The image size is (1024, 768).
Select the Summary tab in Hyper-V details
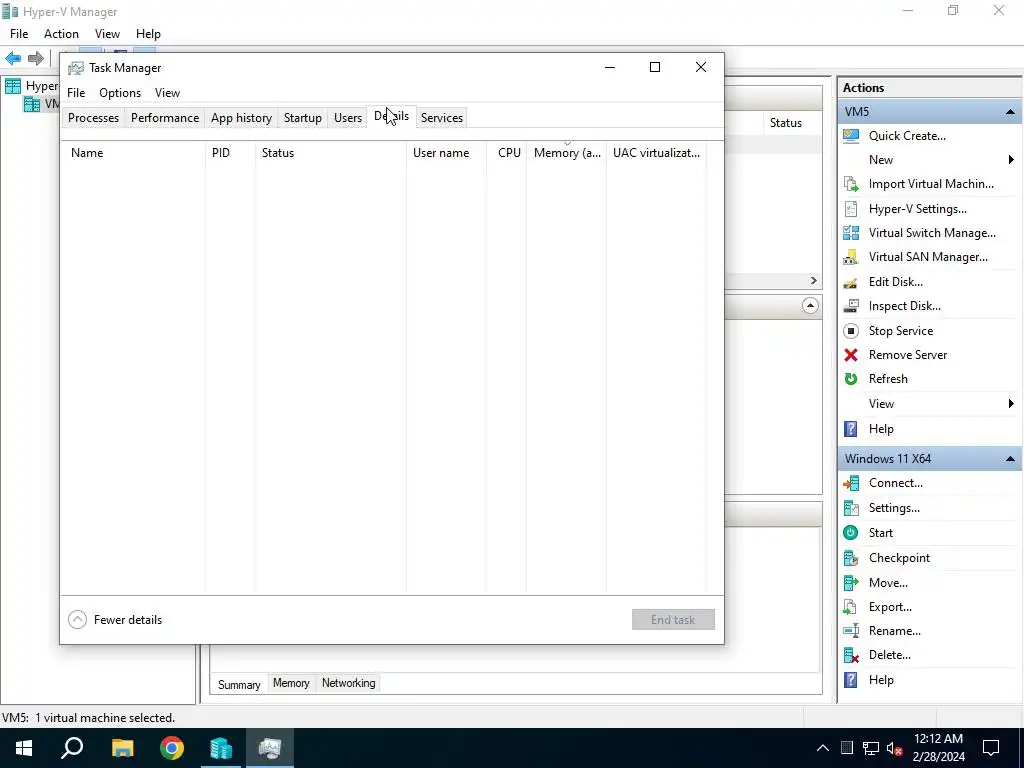click(x=239, y=684)
